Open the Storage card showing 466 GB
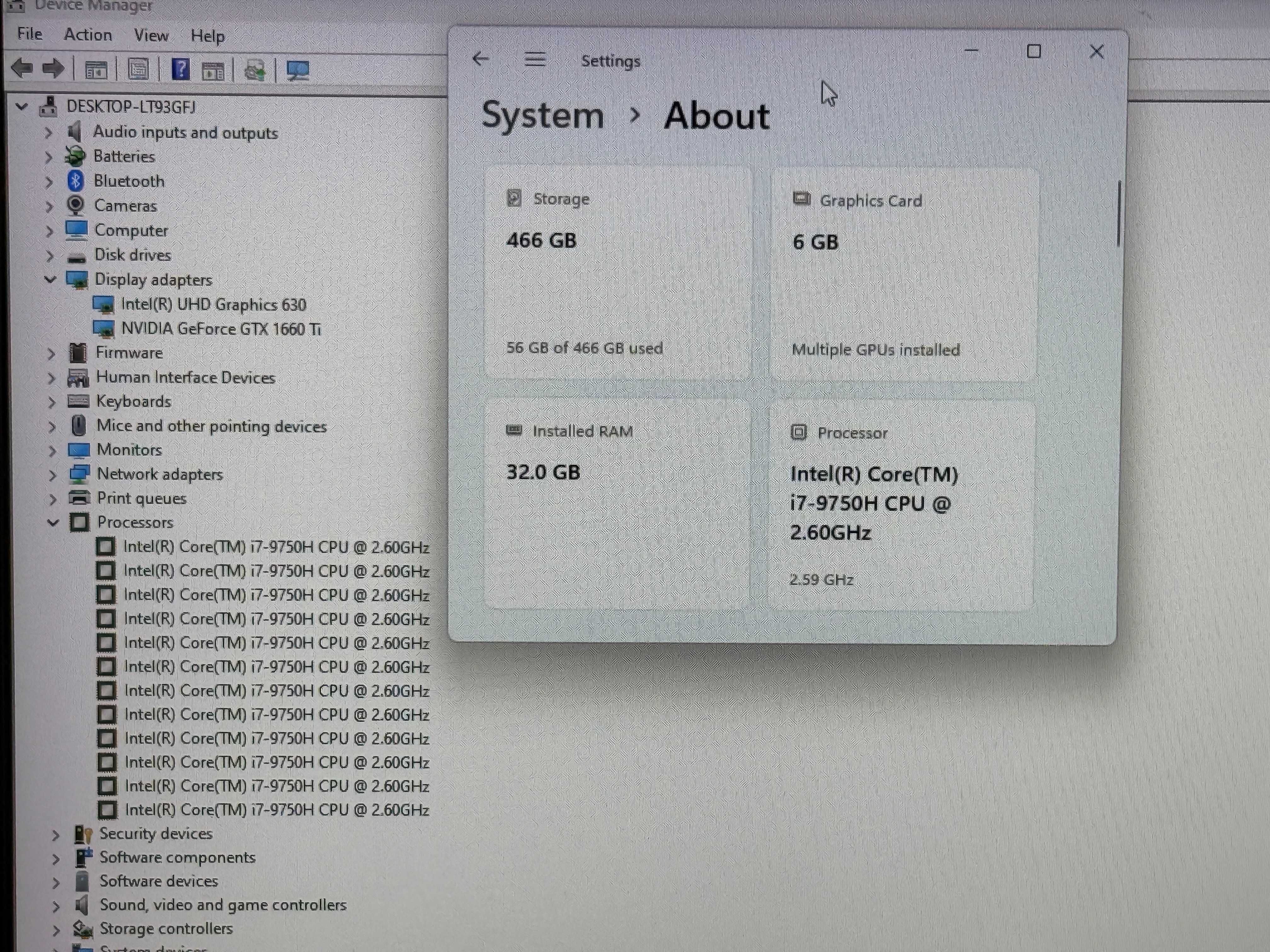The height and width of the screenshot is (952, 1270). pyautogui.click(x=618, y=273)
